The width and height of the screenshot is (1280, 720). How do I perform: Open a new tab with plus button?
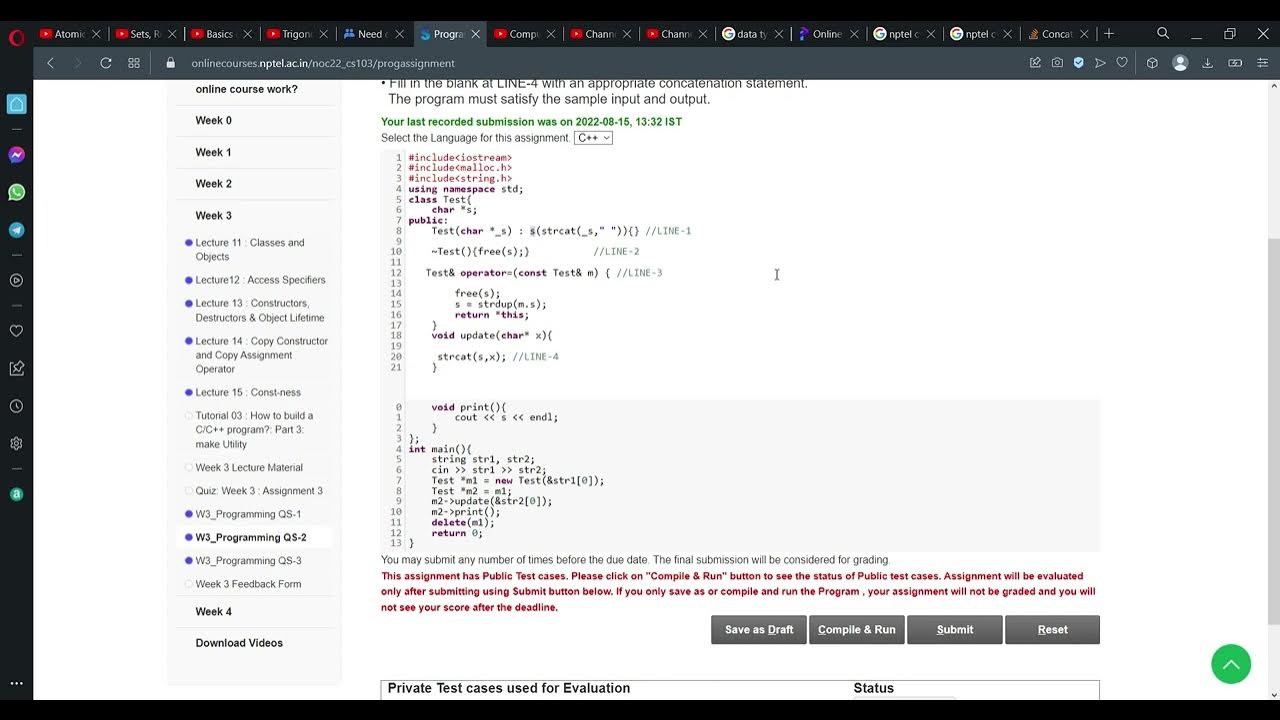[x=1108, y=33]
